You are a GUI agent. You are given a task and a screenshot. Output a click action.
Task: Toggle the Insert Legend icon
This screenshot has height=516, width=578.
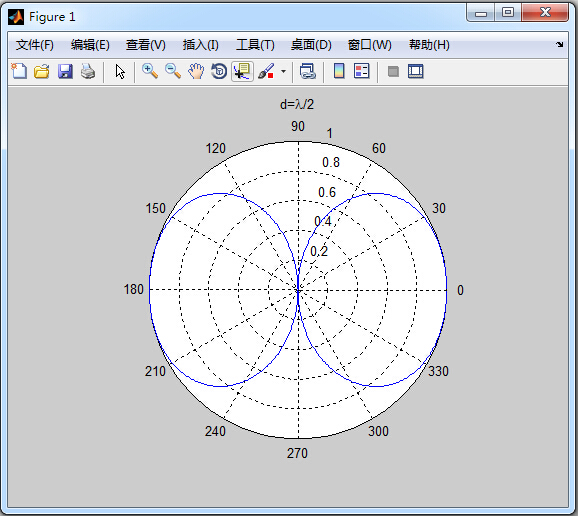click(x=362, y=71)
